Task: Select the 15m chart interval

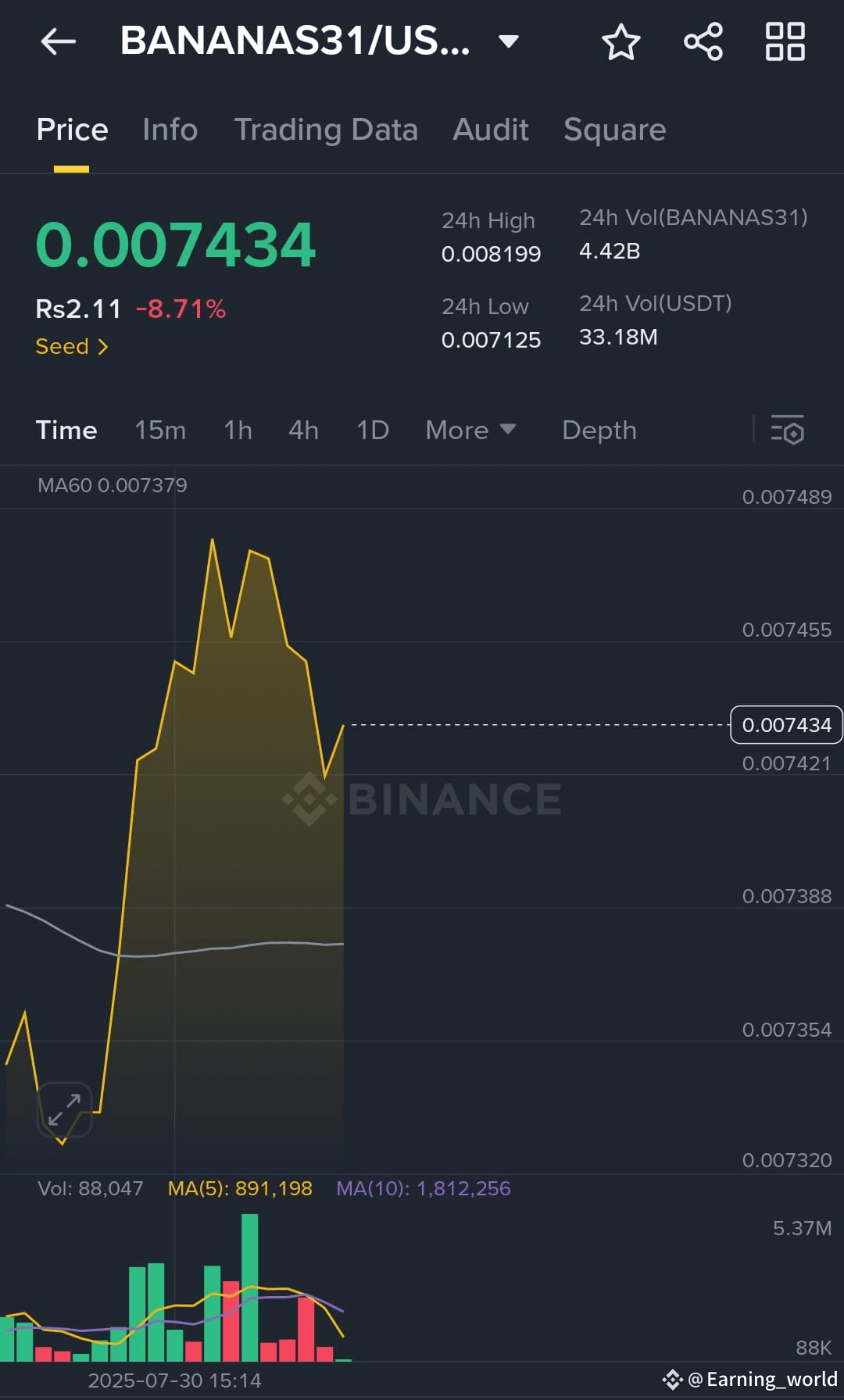Action: point(160,430)
